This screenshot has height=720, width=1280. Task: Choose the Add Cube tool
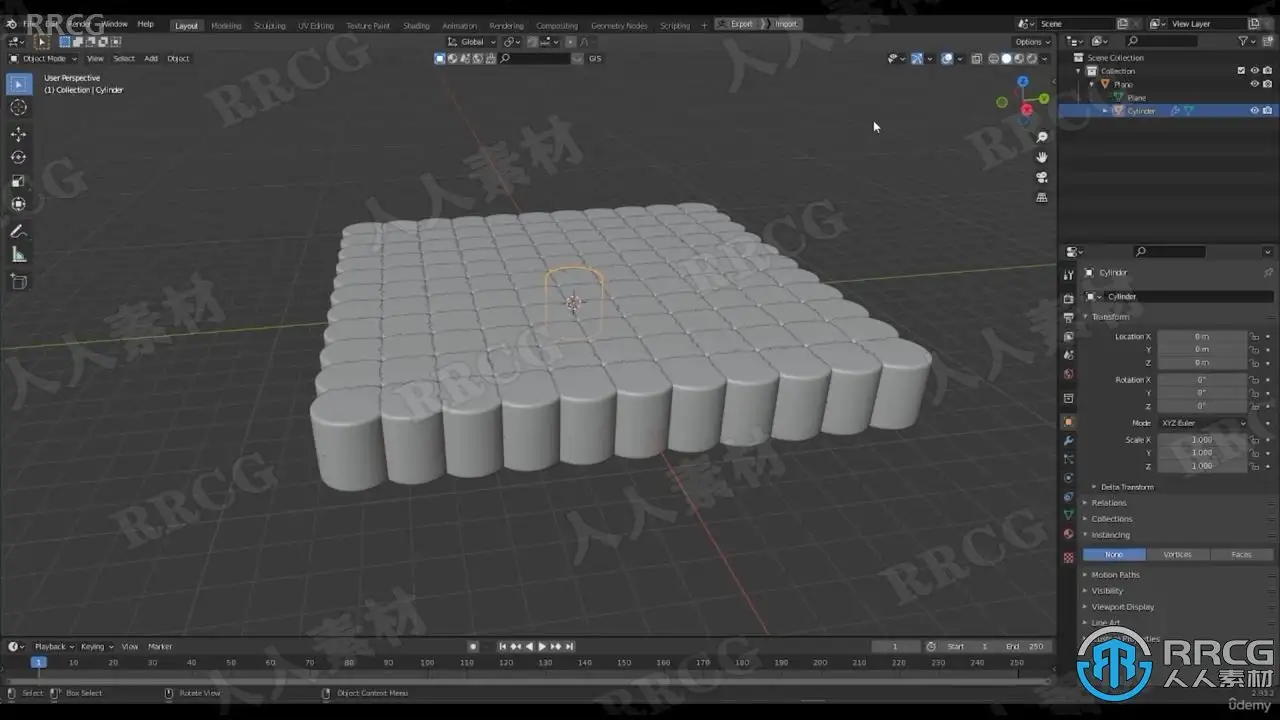18,281
